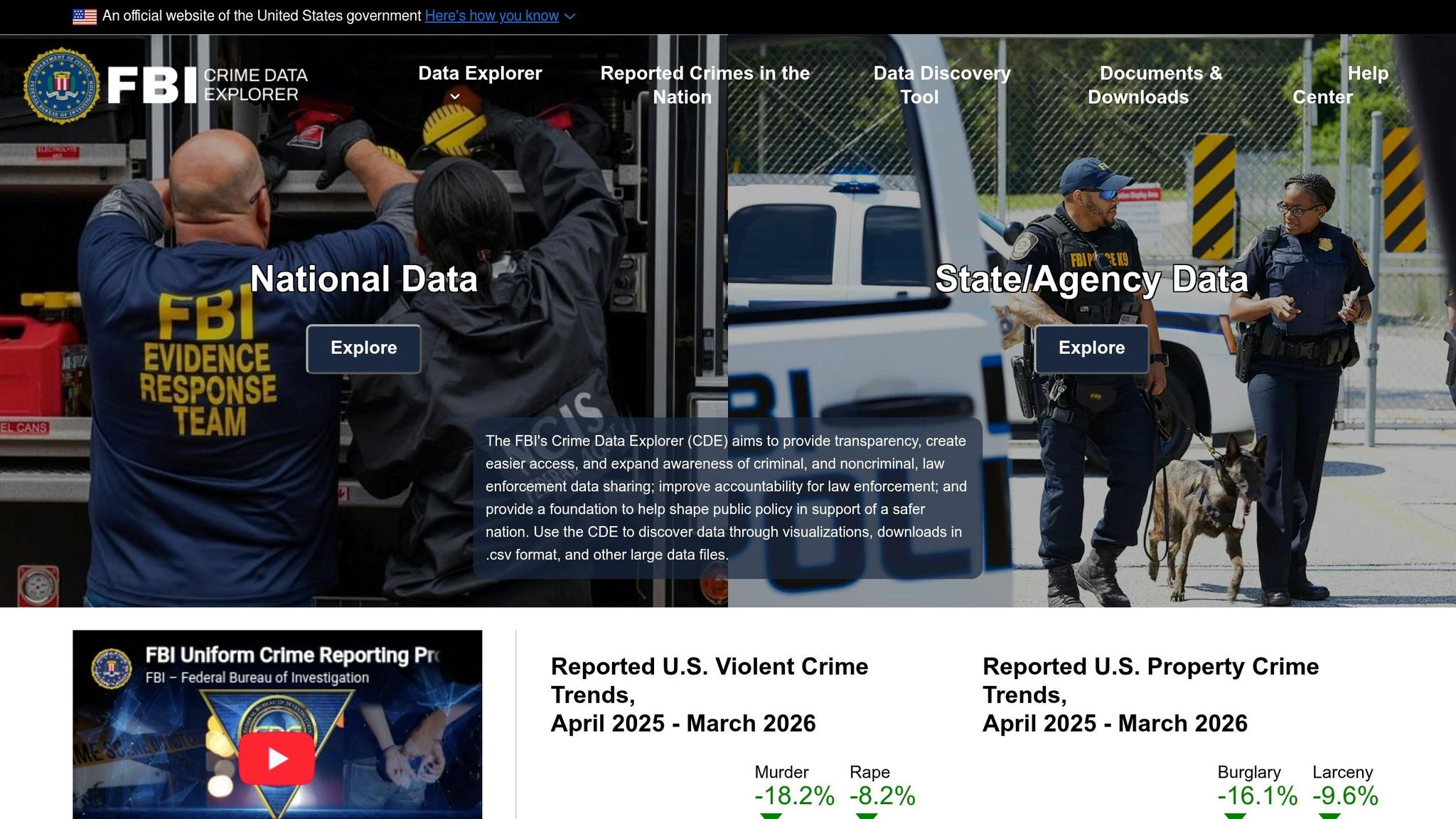Click the Rape -8.2% value
Viewport: 1456px width, 819px height.
pos(882,796)
